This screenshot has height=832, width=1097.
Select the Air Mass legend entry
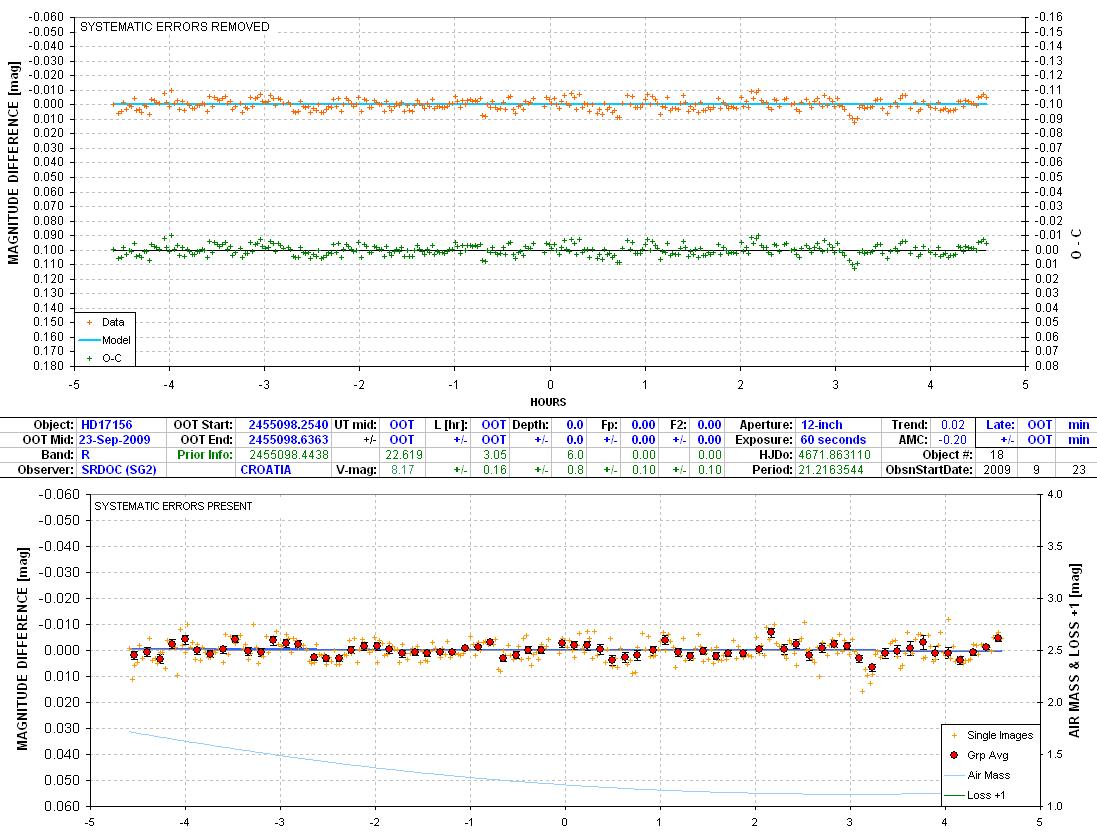pyautogui.click(x=977, y=775)
